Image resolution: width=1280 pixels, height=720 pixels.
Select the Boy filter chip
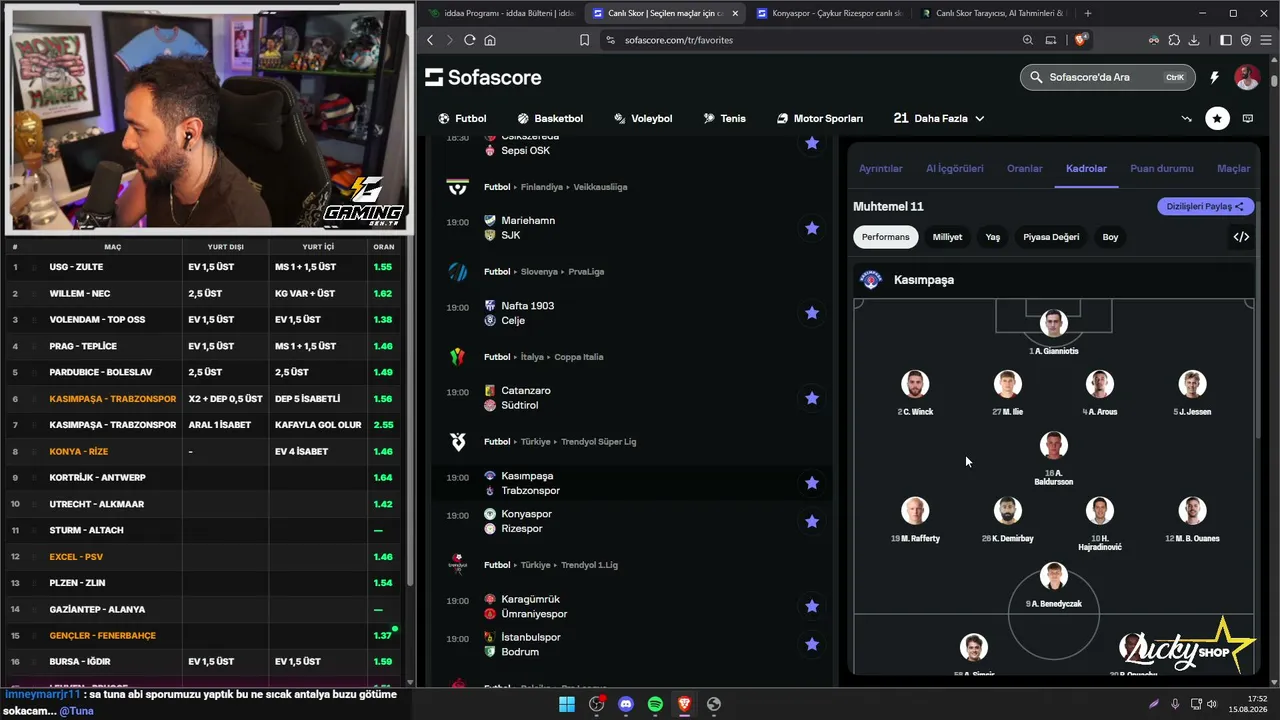click(1110, 237)
